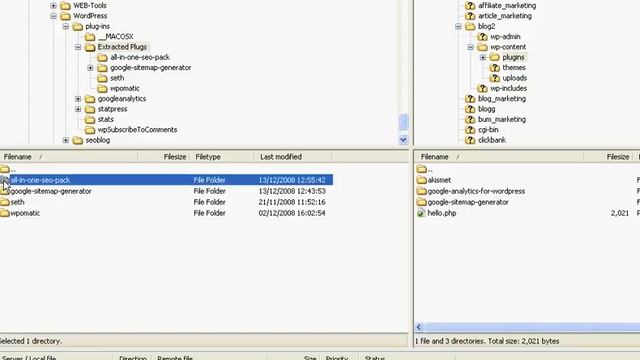640x360 pixels.
Task: Click 'Selected 1 directory.' status text
Action: 31,341
